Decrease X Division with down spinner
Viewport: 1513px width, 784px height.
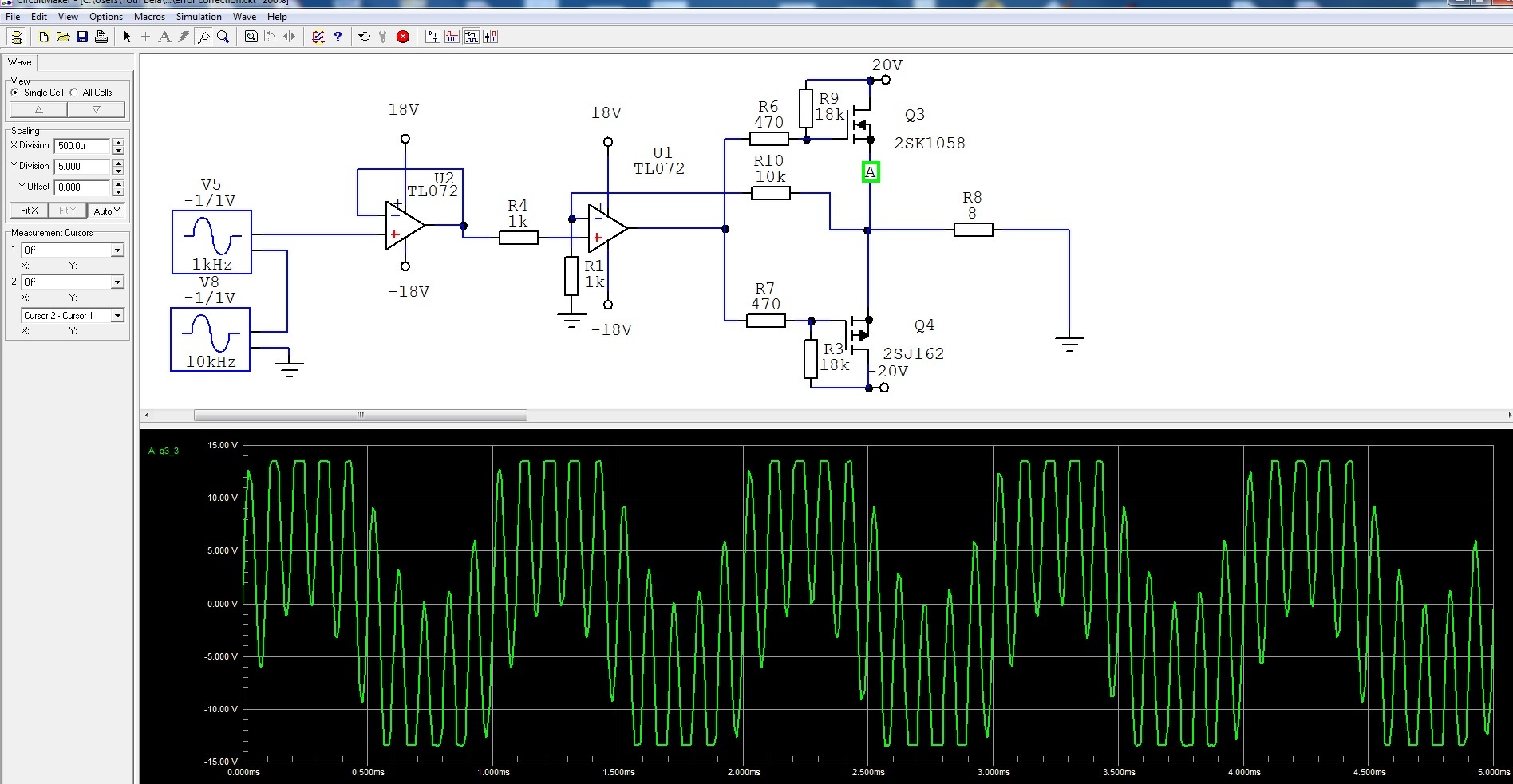pos(119,150)
